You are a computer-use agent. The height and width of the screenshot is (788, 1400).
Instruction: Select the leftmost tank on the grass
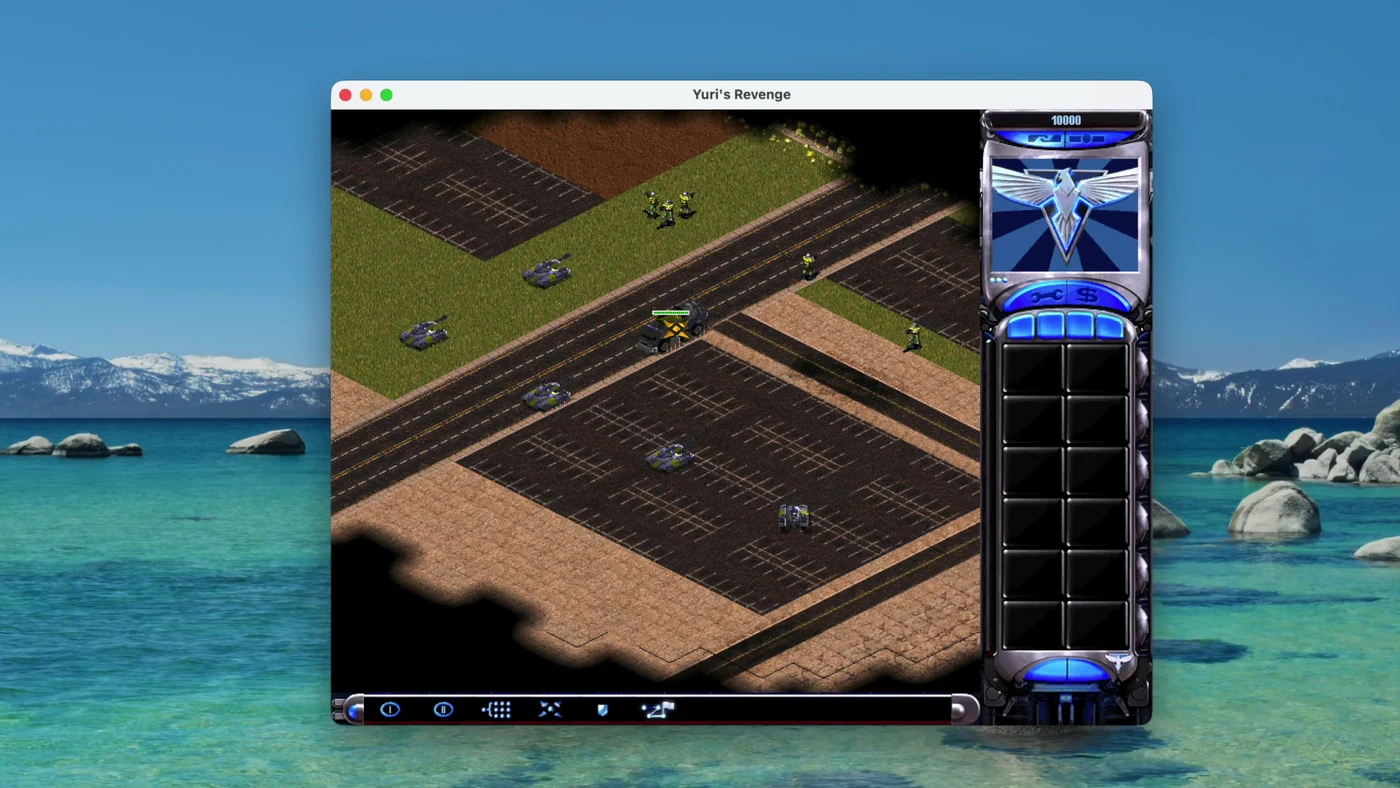[424, 332]
